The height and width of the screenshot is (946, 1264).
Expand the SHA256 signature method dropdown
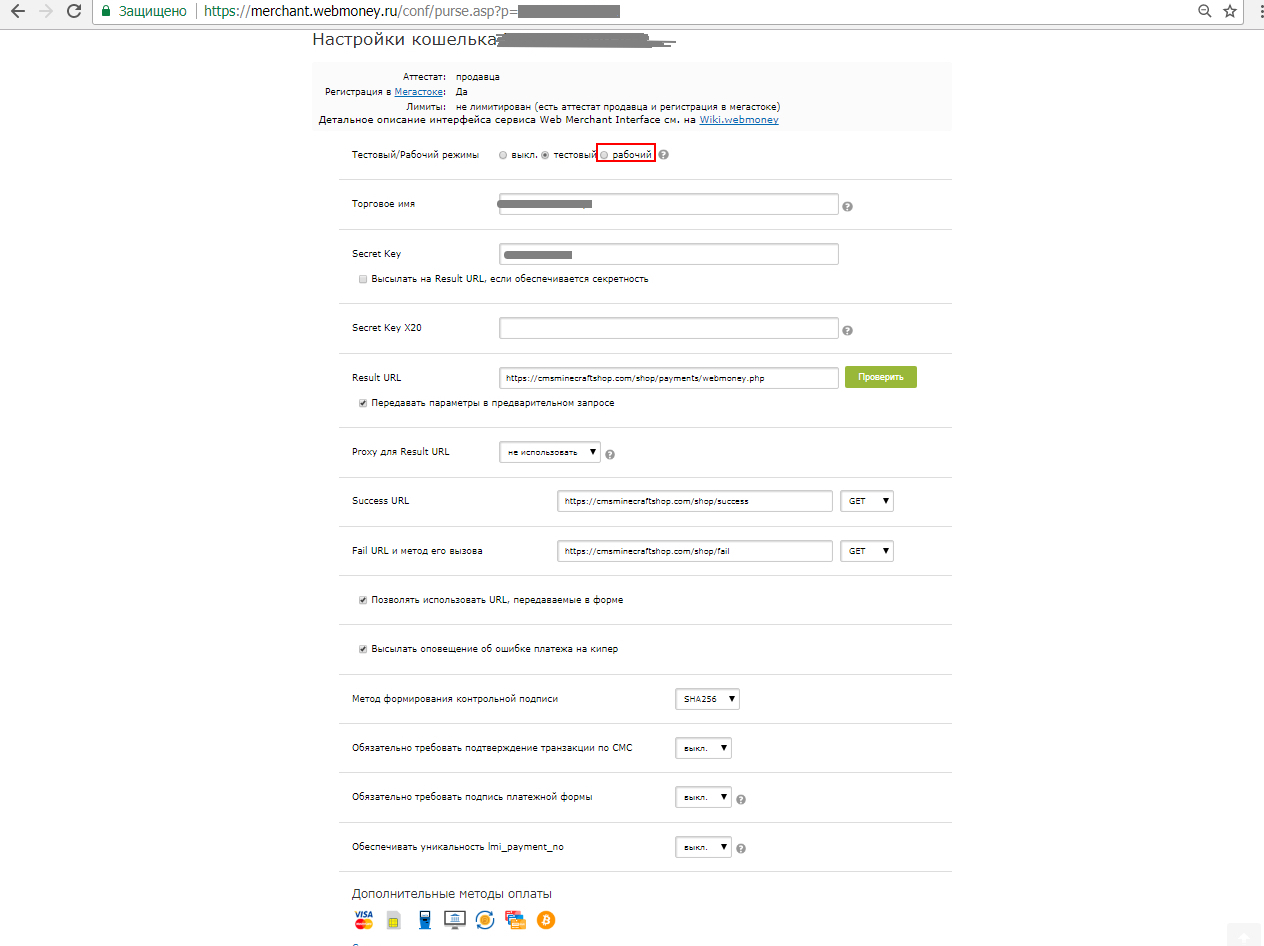pyautogui.click(x=707, y=699)
